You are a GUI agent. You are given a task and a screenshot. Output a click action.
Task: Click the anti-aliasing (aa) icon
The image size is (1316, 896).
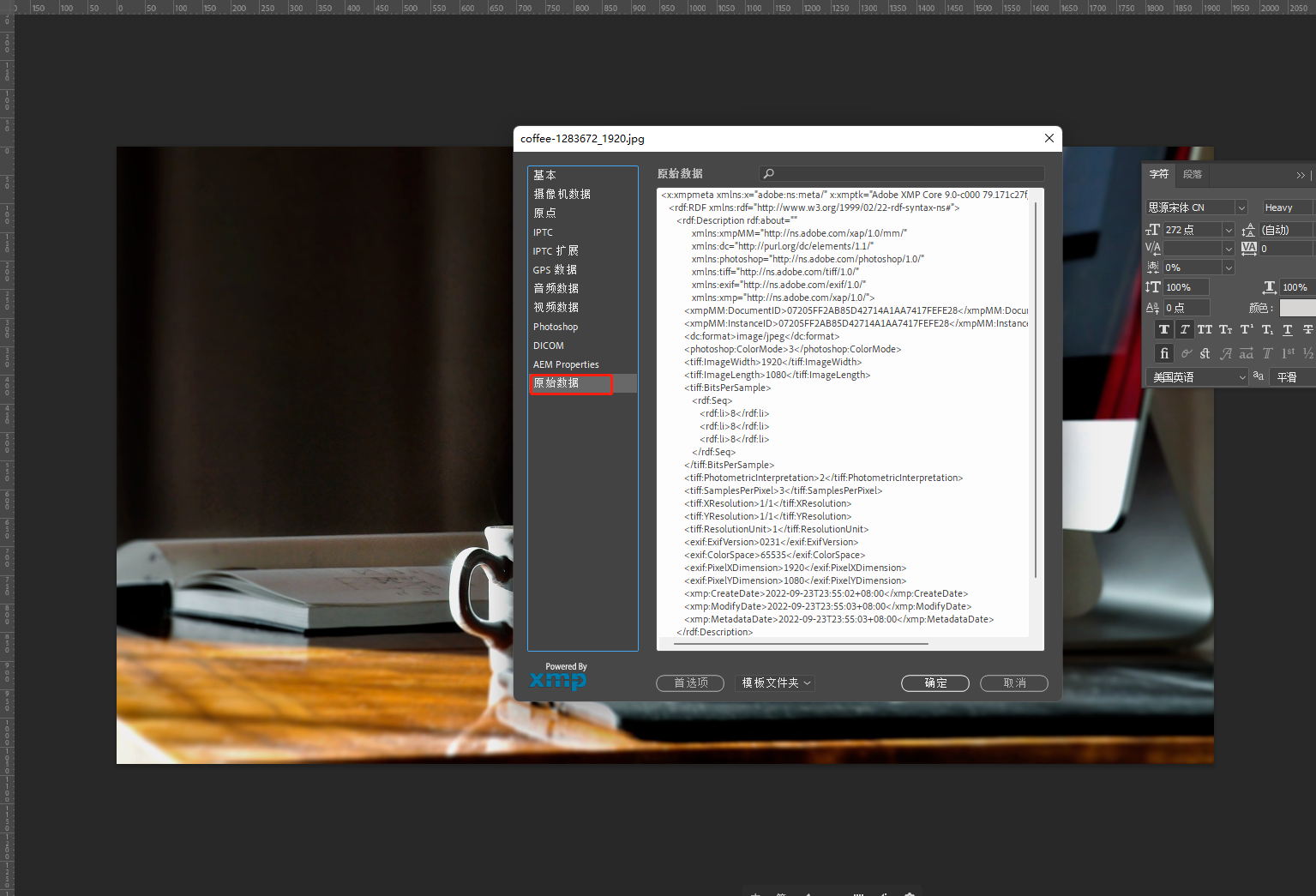(1259, 376)
